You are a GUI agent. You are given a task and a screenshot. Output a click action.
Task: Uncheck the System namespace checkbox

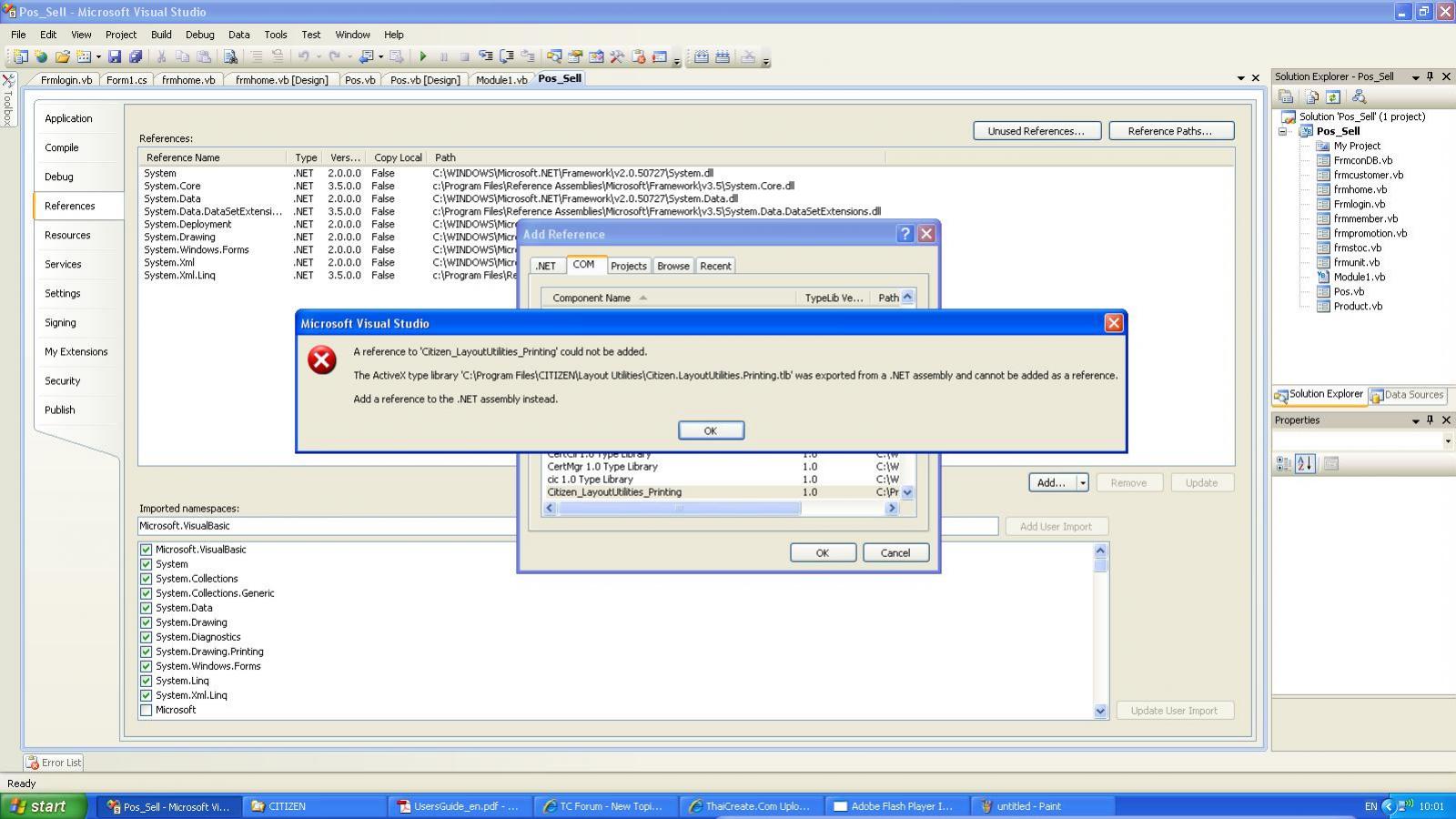click(146, 564)
